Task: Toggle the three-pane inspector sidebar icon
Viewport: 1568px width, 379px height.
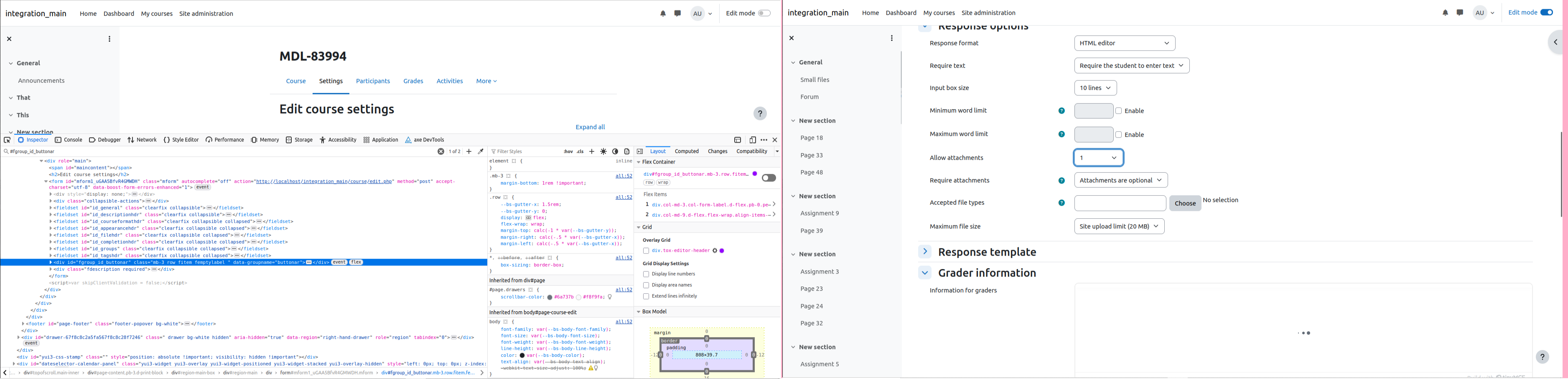Action: pyautogui.click(x=640, y=152)
